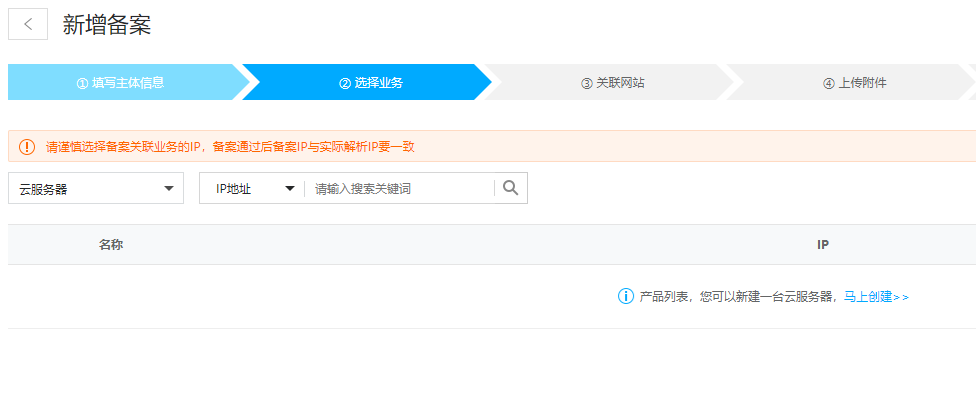Click the back arrow button
This screenshot has width=976, height=400.
tap(28, 25)
